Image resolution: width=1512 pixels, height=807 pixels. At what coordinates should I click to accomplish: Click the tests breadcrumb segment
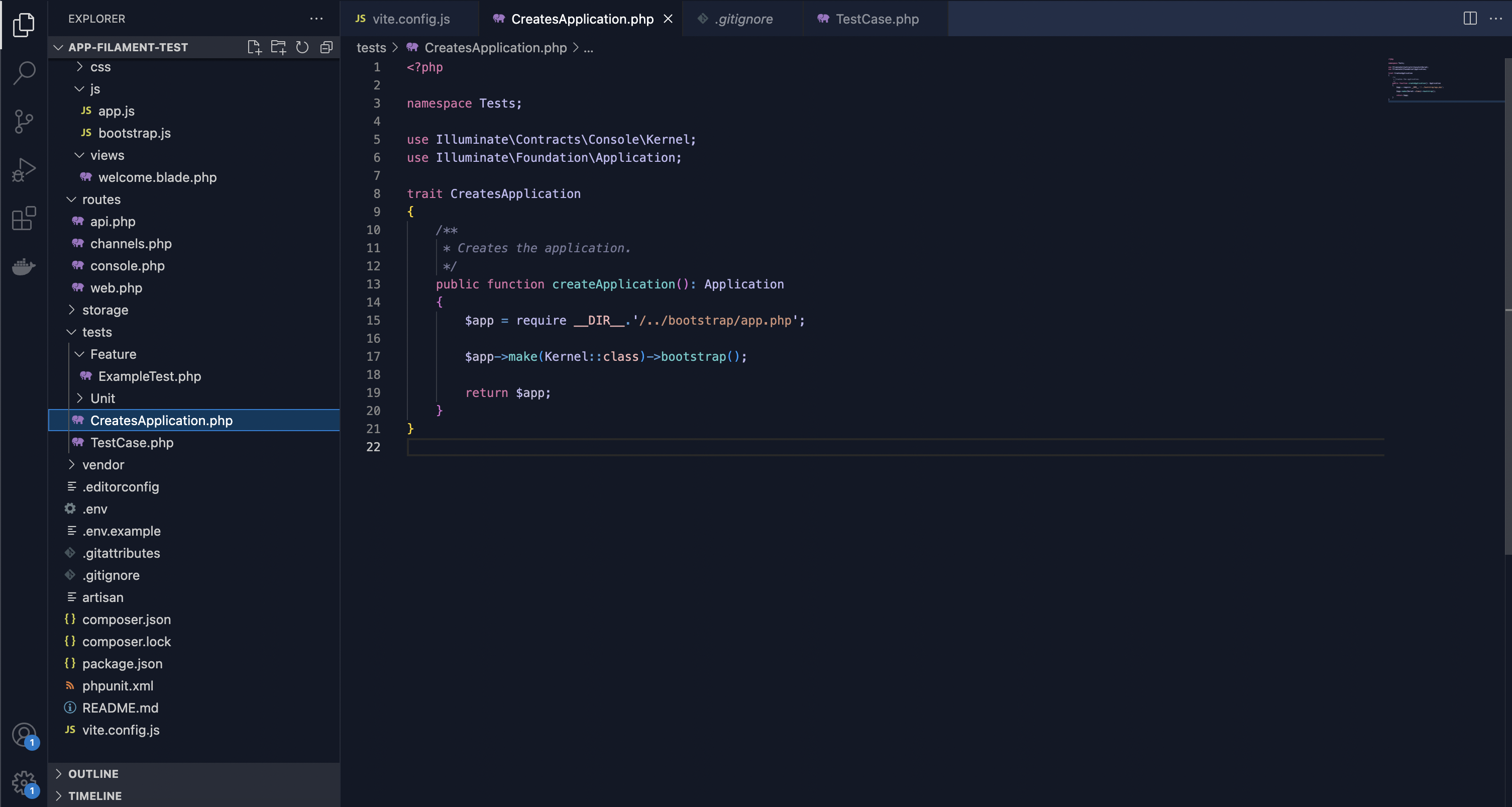point(371,48)
